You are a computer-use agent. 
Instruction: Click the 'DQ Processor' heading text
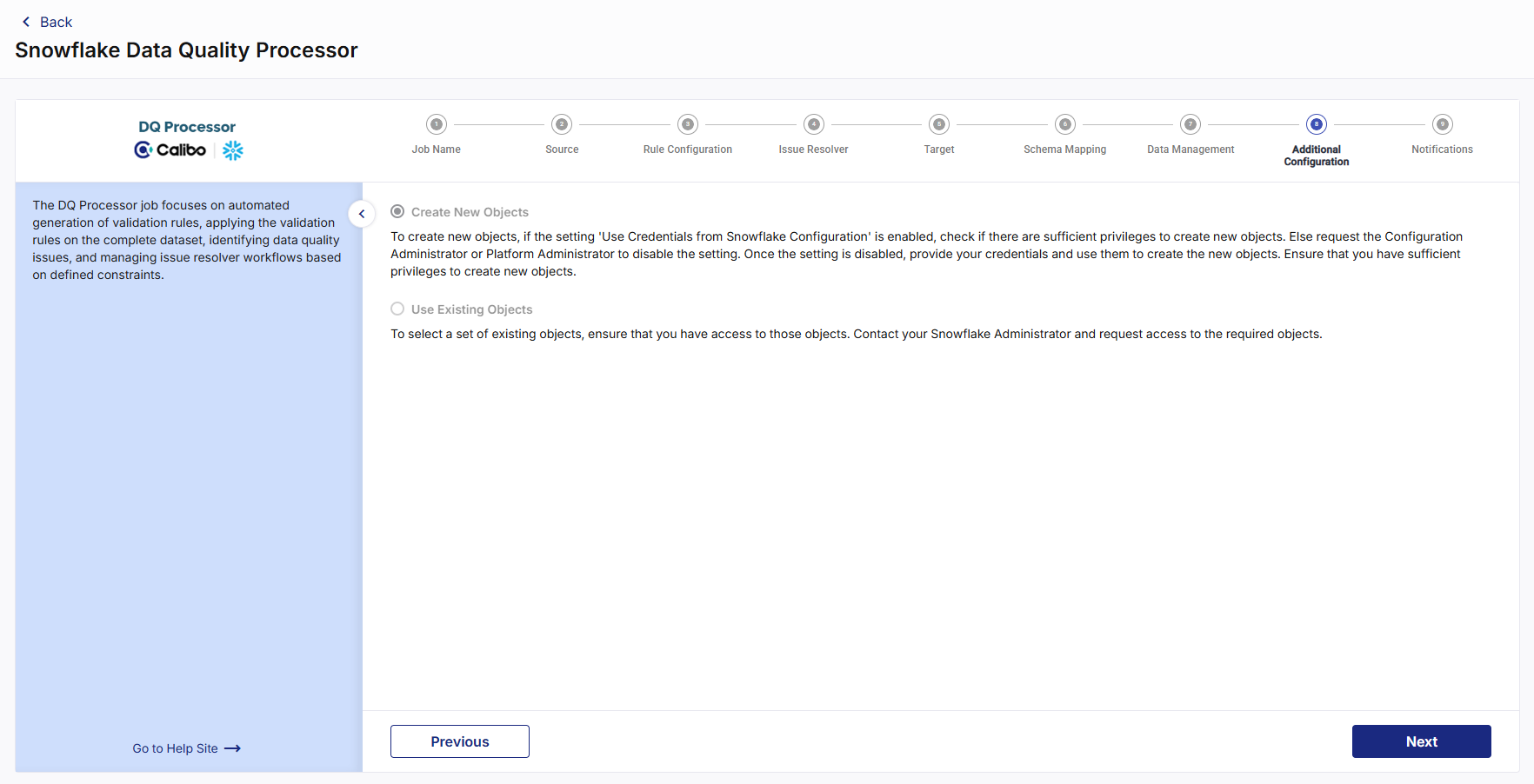(187, 127)
